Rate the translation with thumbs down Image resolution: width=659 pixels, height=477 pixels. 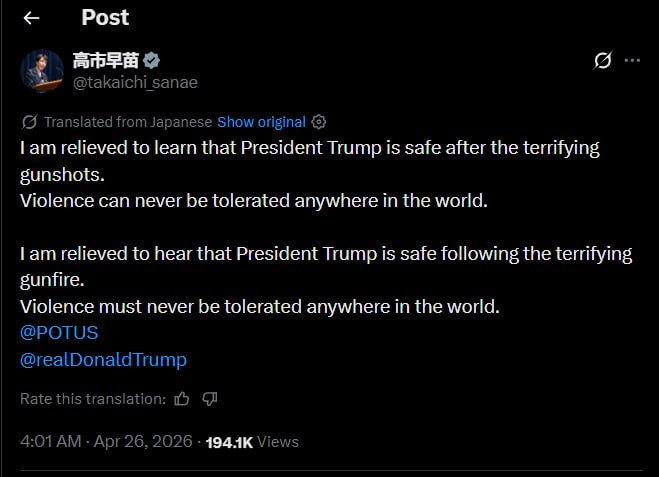point(209,399)
